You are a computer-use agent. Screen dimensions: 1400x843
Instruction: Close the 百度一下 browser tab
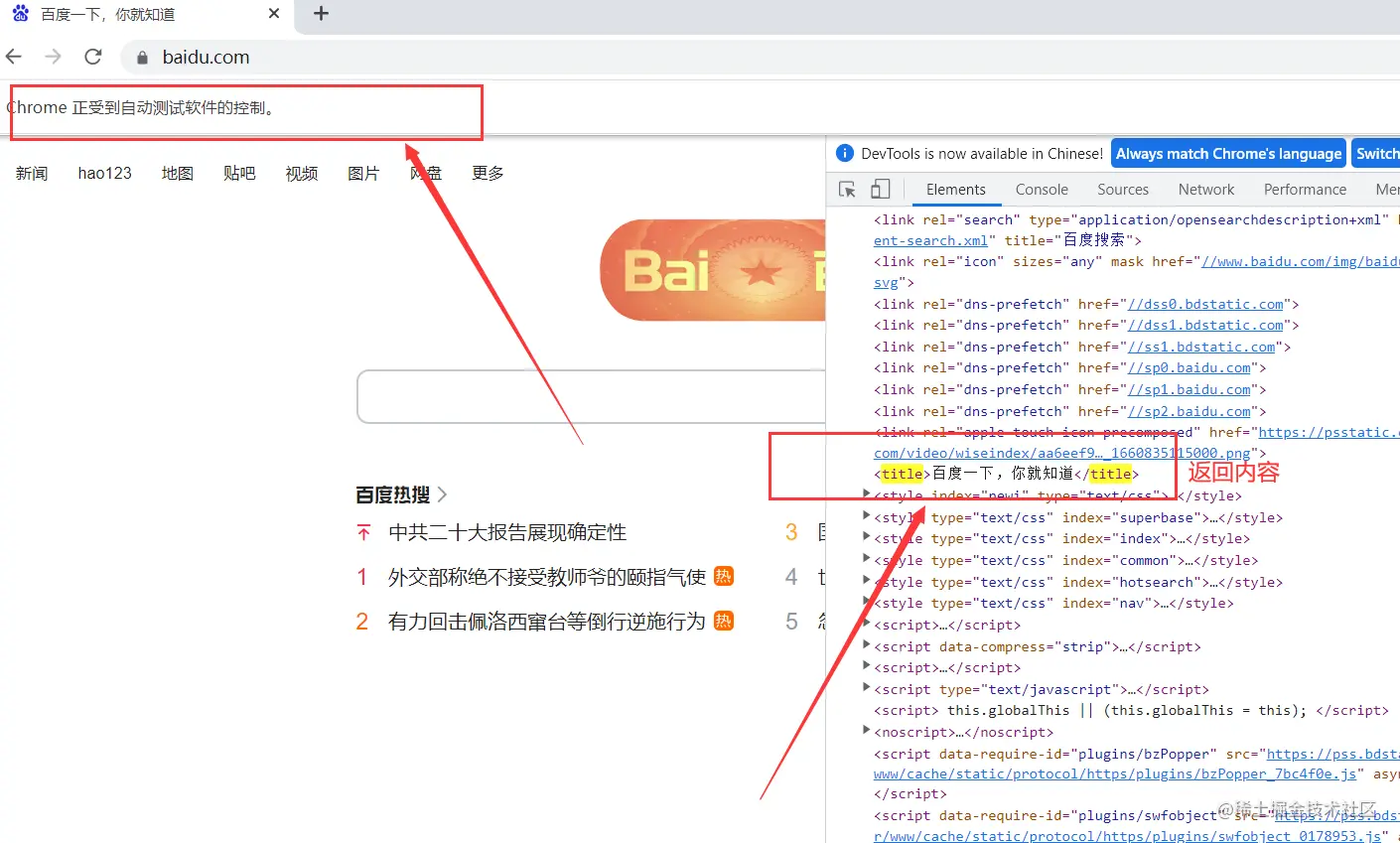[x=275, y=14]
